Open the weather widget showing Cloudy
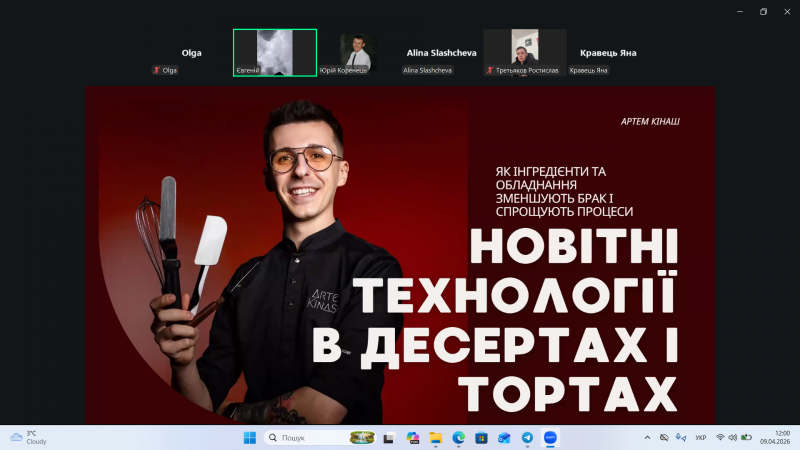Image resolution: width=800 pixels, height=450 pixels. click(x=28, y=438)
